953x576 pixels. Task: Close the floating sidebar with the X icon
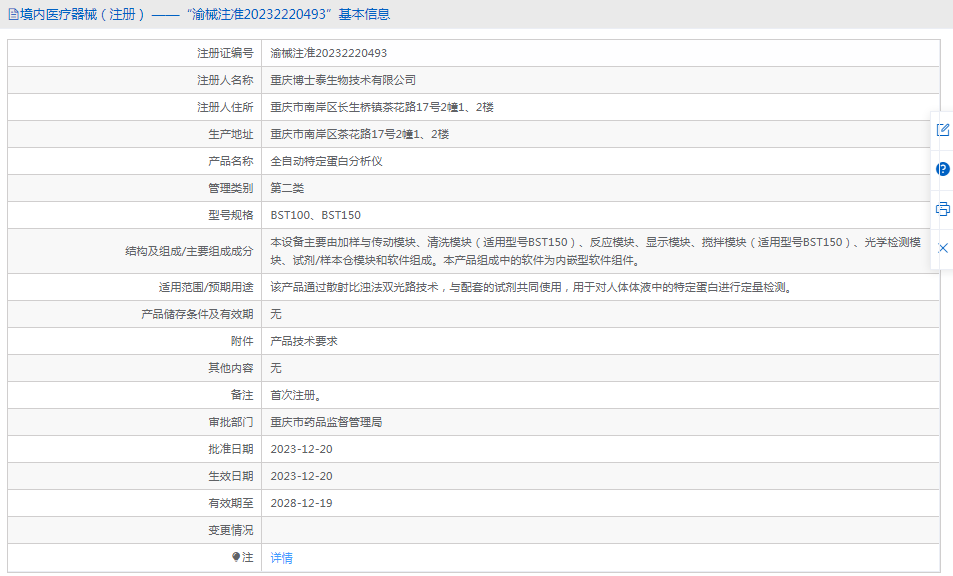pos(943,248)
